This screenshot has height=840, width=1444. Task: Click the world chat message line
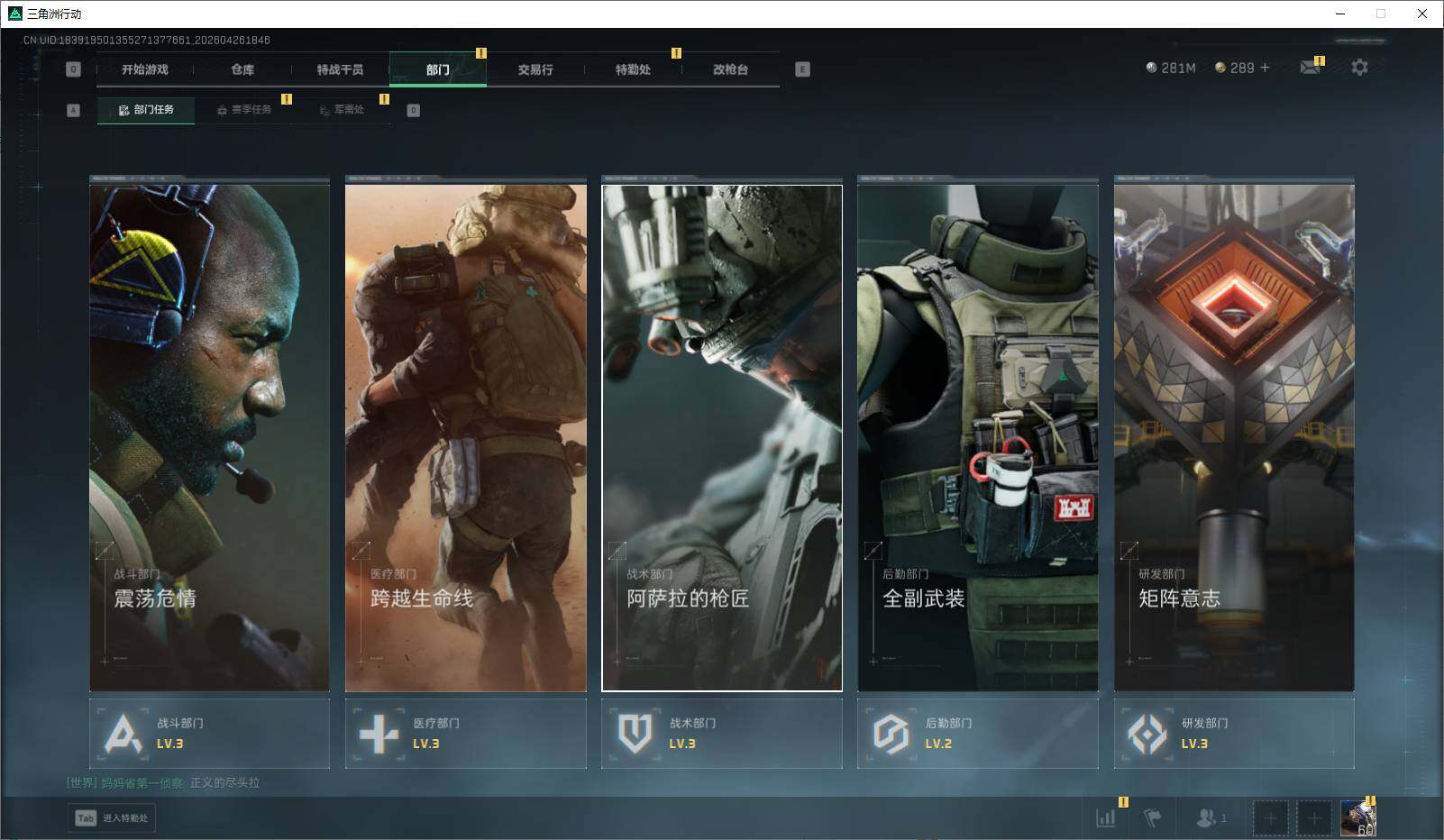[163, 782]
